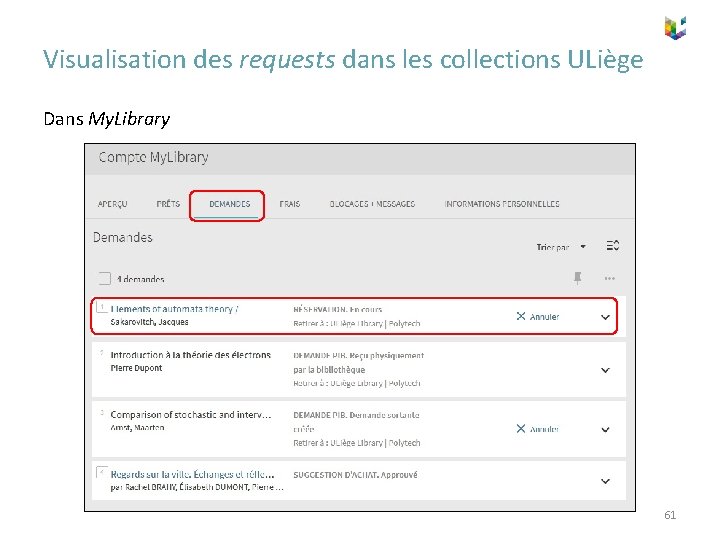Image resolution: width=720 pixels, height=540 pixels.
Task: Open Elements of automata theory title link
Action: coord(174,309)
